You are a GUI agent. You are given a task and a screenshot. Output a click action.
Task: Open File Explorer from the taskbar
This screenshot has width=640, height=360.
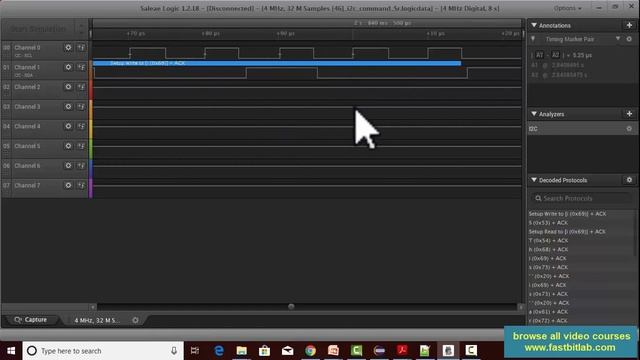(x=242, y=351)
